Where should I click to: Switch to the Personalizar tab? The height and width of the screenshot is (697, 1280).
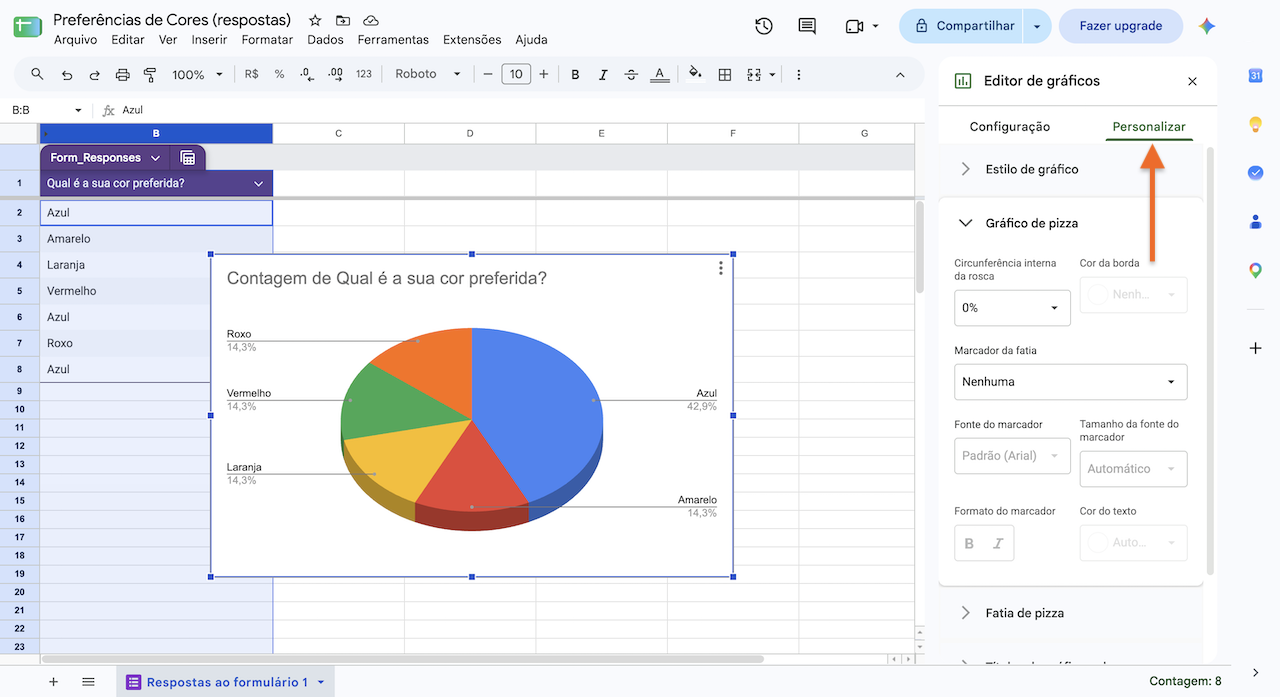click(1149, 127)
